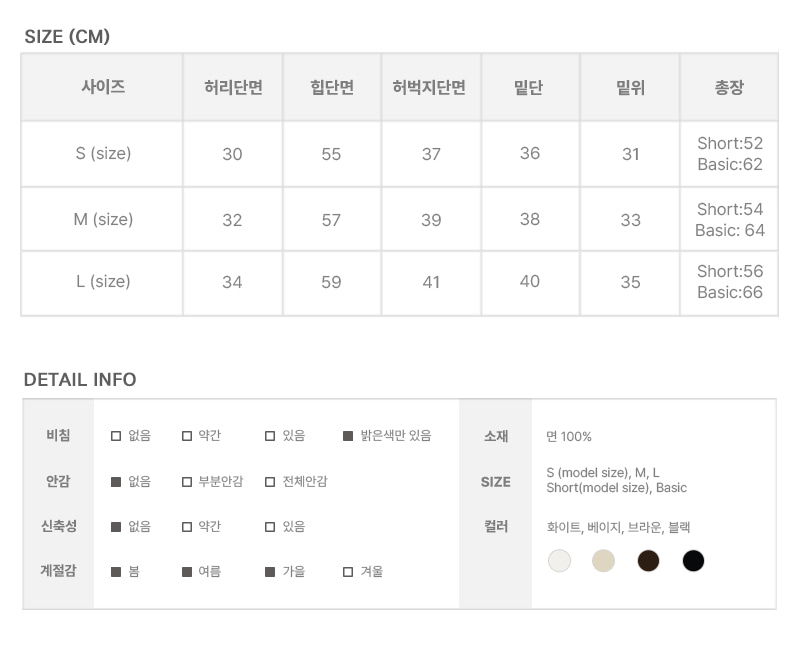The width and height of the screenshot is (800, 671).
Task: Toggle the 신축성 '있음' checkbox
Action: [270, 527]
